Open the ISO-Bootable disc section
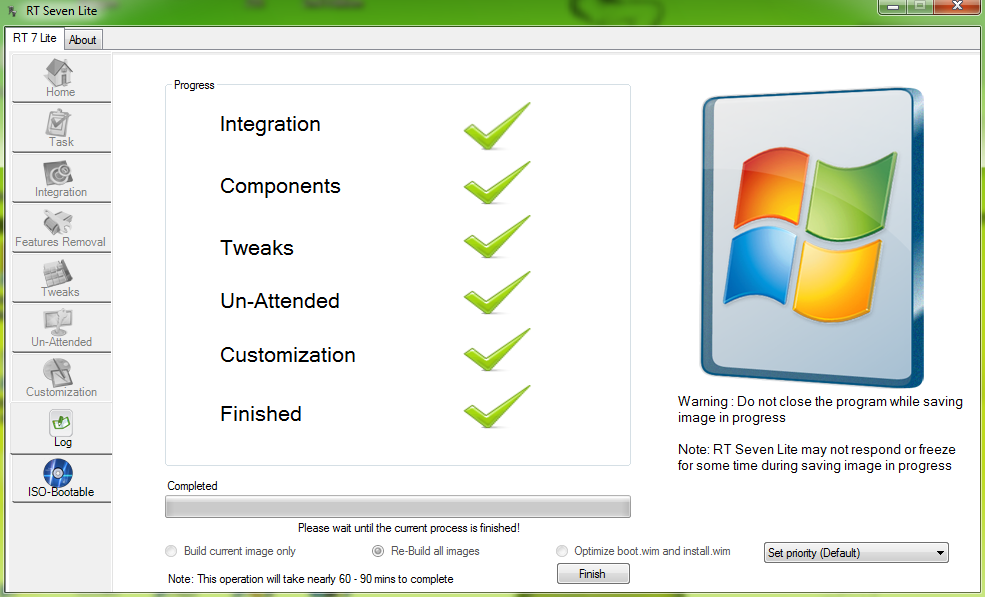Viewport: 985px width, 597px height. (61, 479)
